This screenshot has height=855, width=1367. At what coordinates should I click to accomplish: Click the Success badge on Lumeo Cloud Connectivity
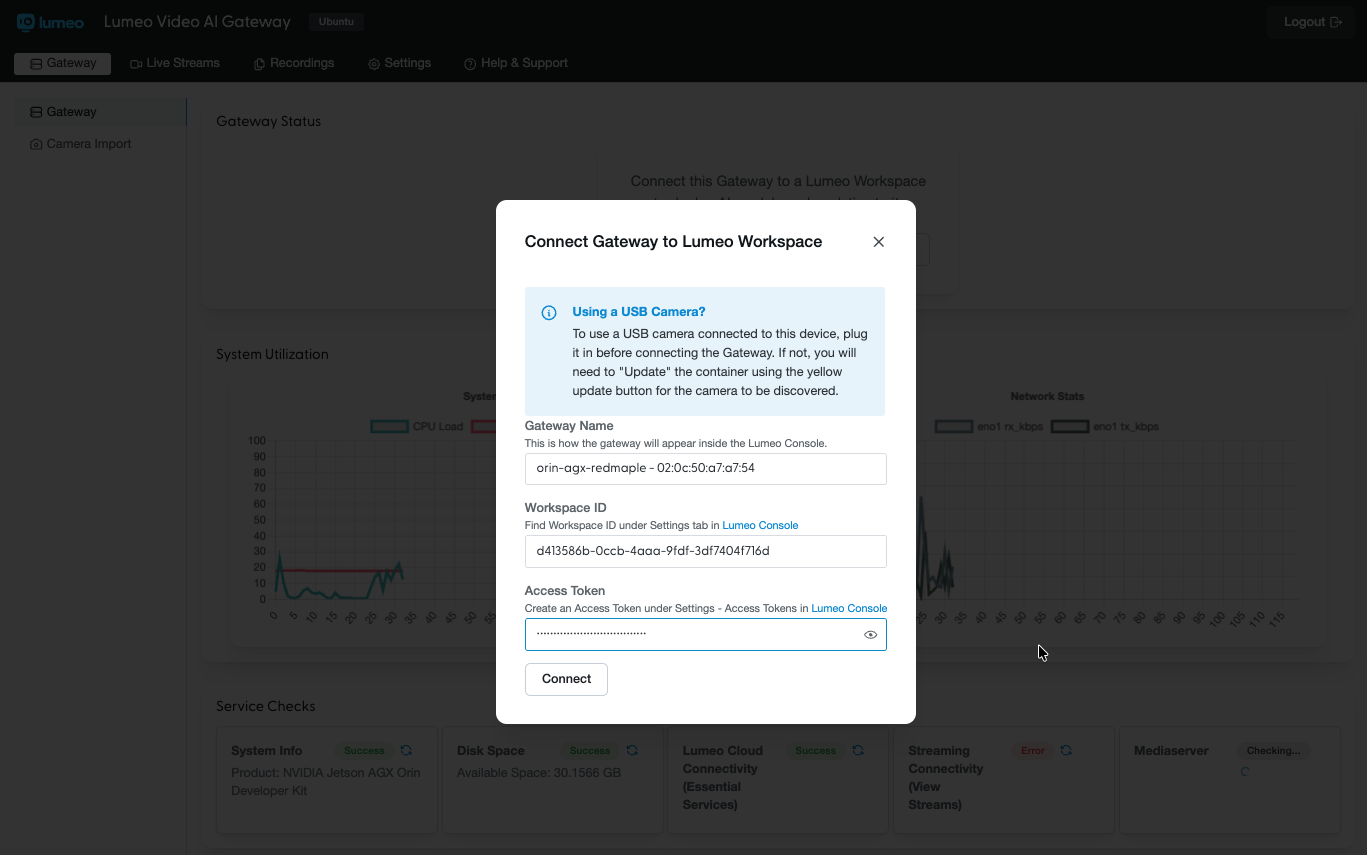click(x=816, y=751)
